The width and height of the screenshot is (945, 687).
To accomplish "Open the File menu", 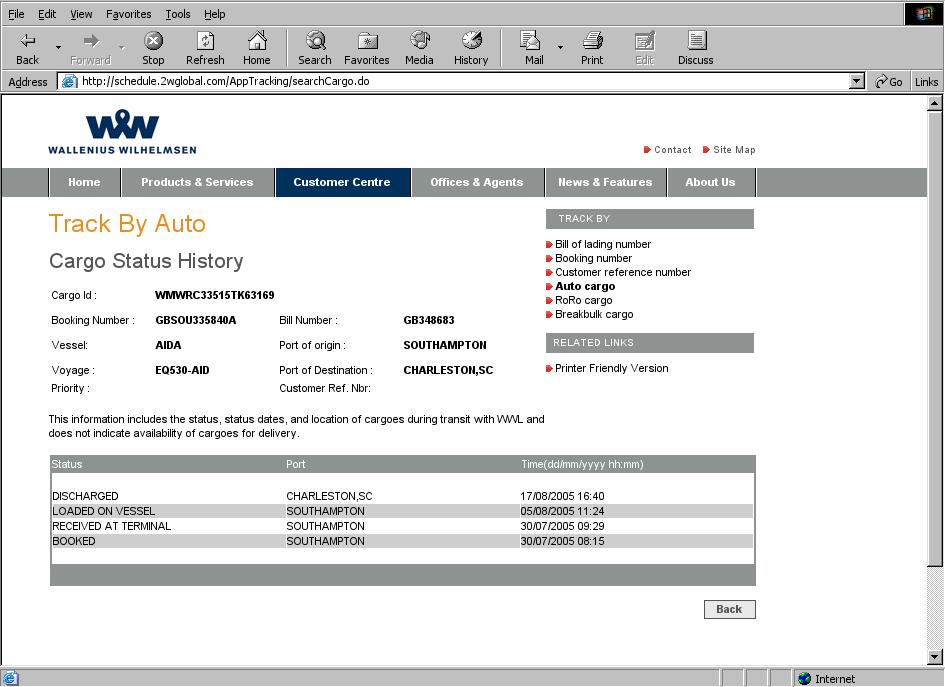I will point(16,14).
